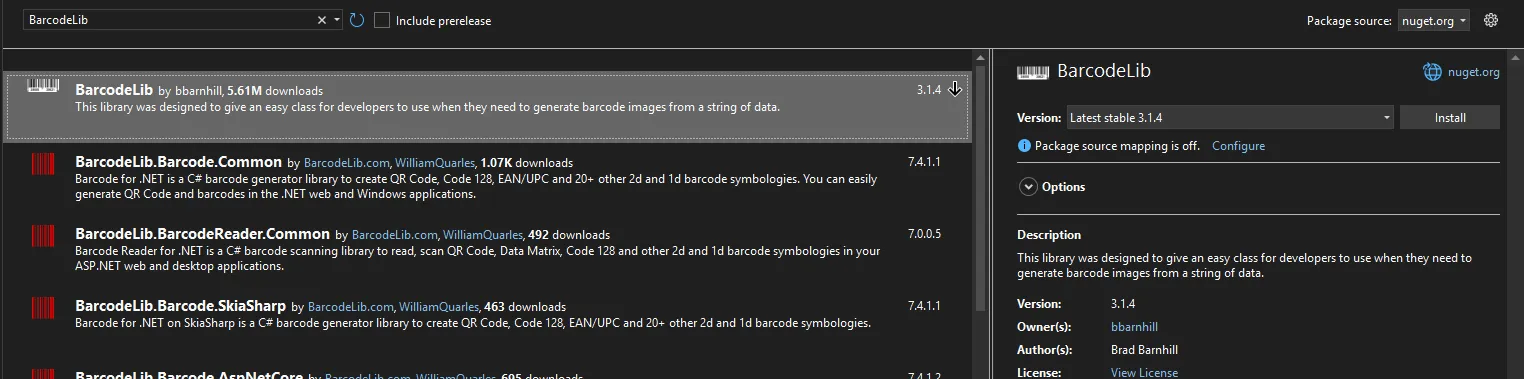This screenshot has width=1524, height=379.
Task: Click the red BarcodeLib.Barcode.Common icon
Action: pos(43,164)
